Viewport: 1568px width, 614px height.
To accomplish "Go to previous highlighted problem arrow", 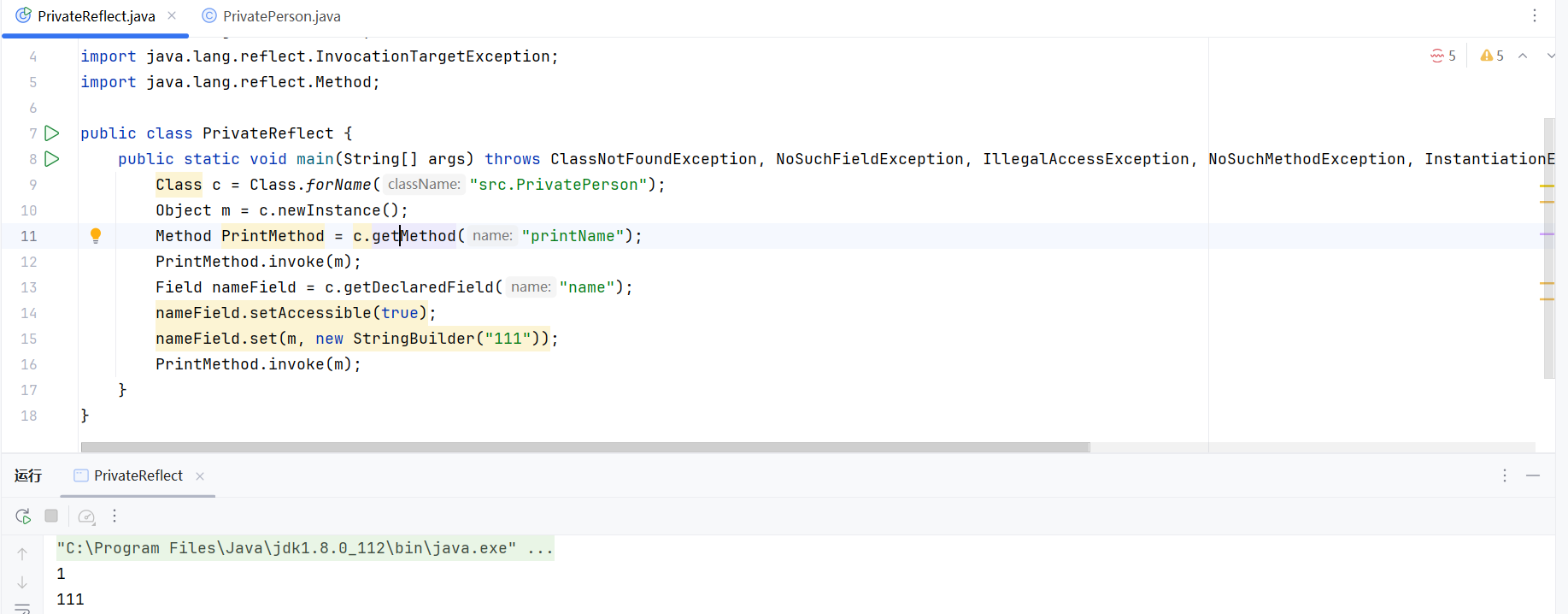I will 1523,56.
